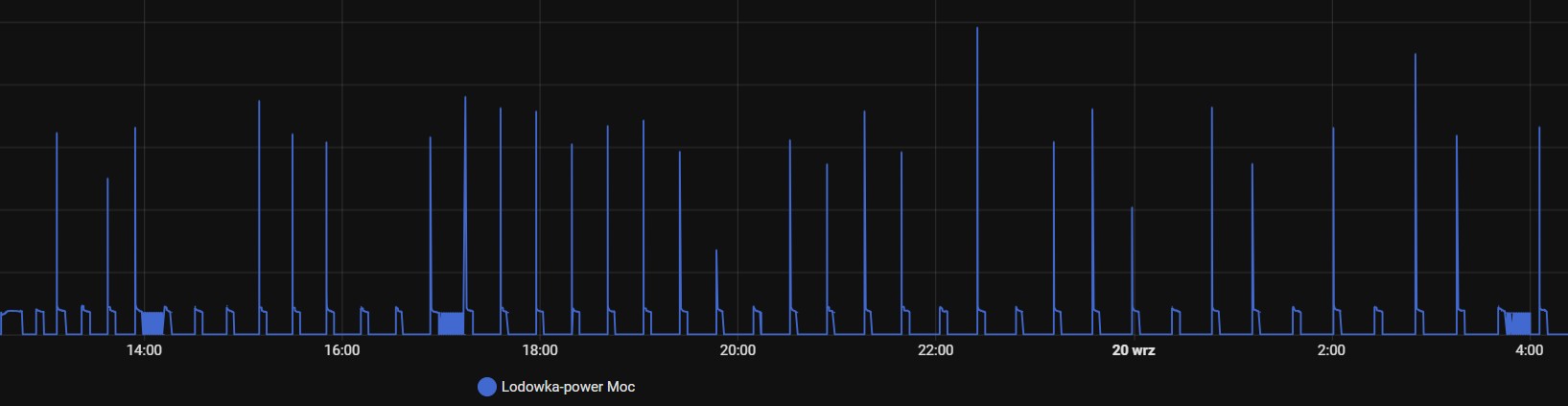Click the 16:00 time axis label
The width and height of the screenshot is (1568, 406).
[x=341, y=350]
